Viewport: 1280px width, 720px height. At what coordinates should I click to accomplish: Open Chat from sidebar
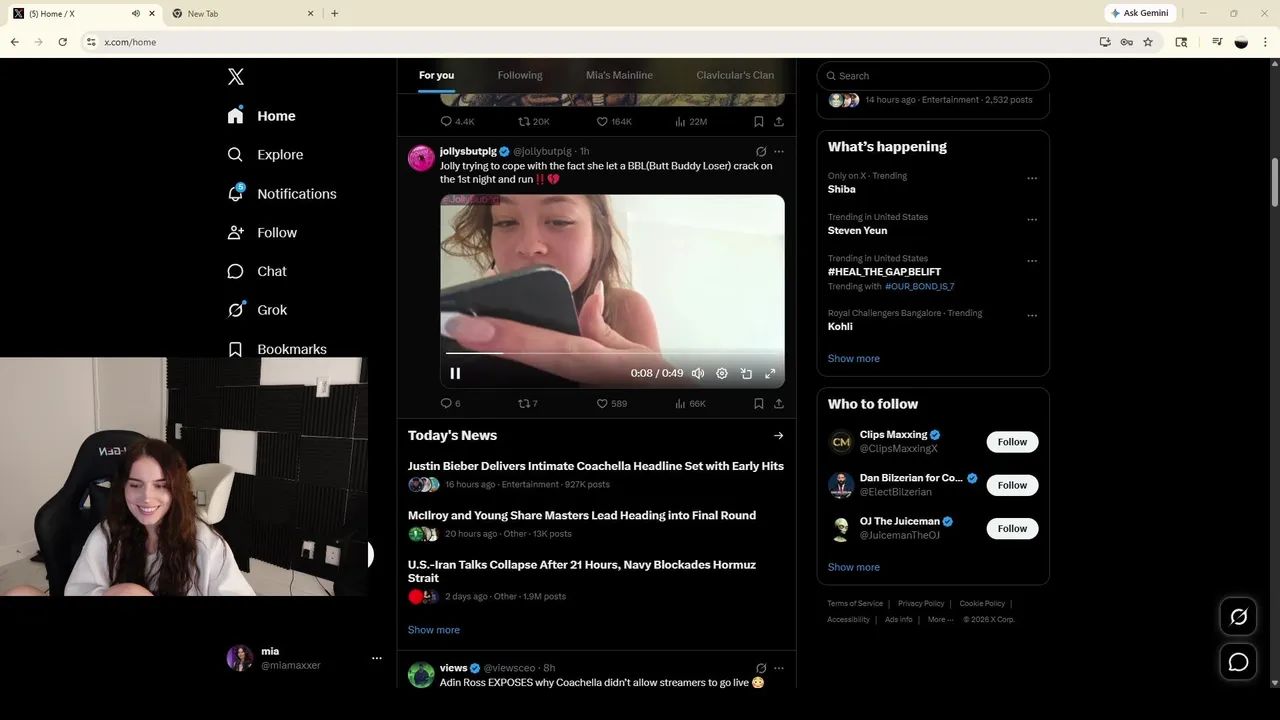pyautogui.click(x=257, y=271)
